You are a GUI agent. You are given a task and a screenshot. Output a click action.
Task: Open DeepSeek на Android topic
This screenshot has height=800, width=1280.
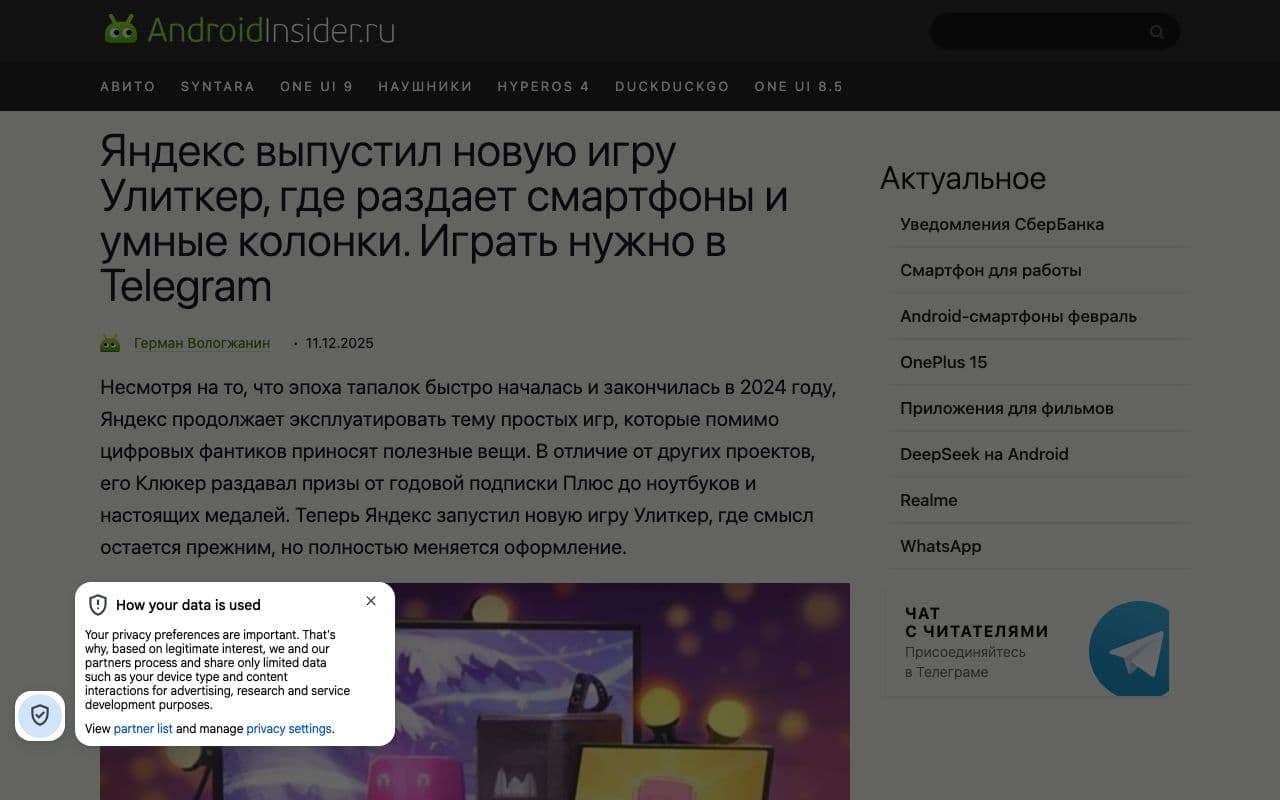click(x=984, y=454)
